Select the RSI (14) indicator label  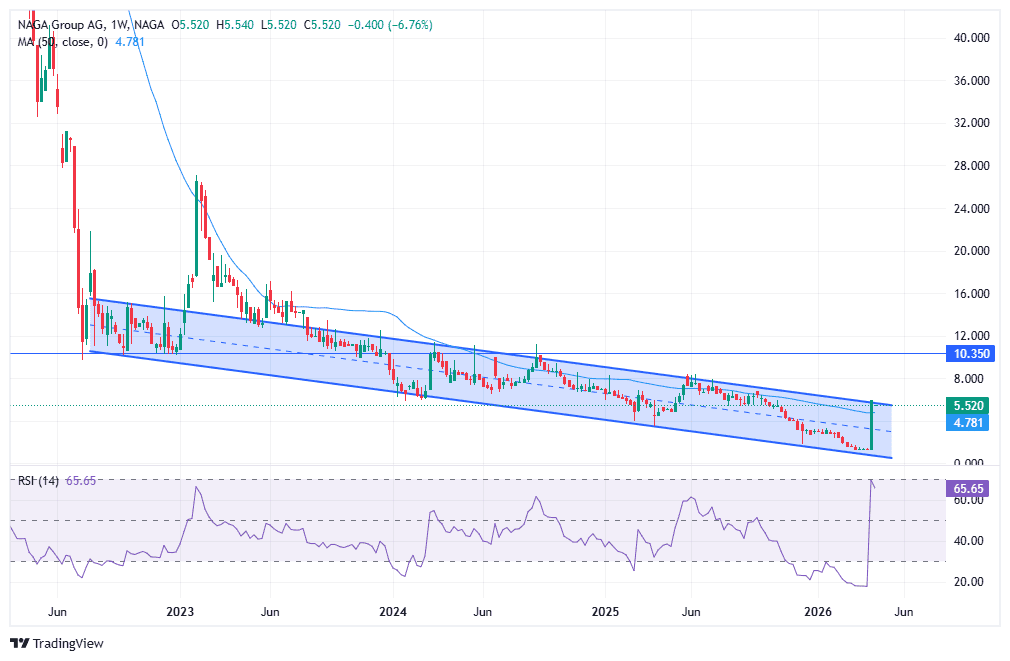point(36,480)
